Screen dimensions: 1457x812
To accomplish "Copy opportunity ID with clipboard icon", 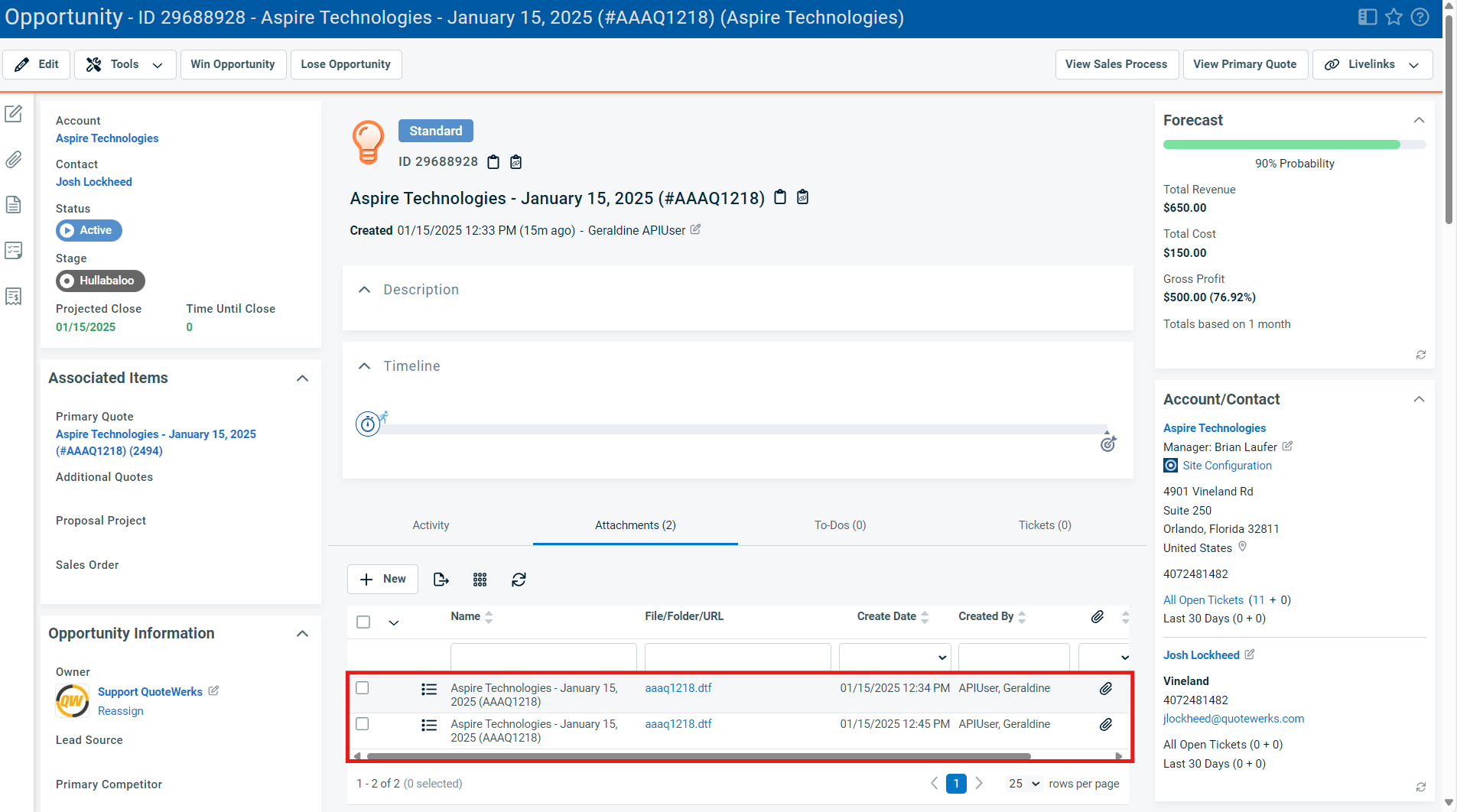I will [x=493, y=162].
